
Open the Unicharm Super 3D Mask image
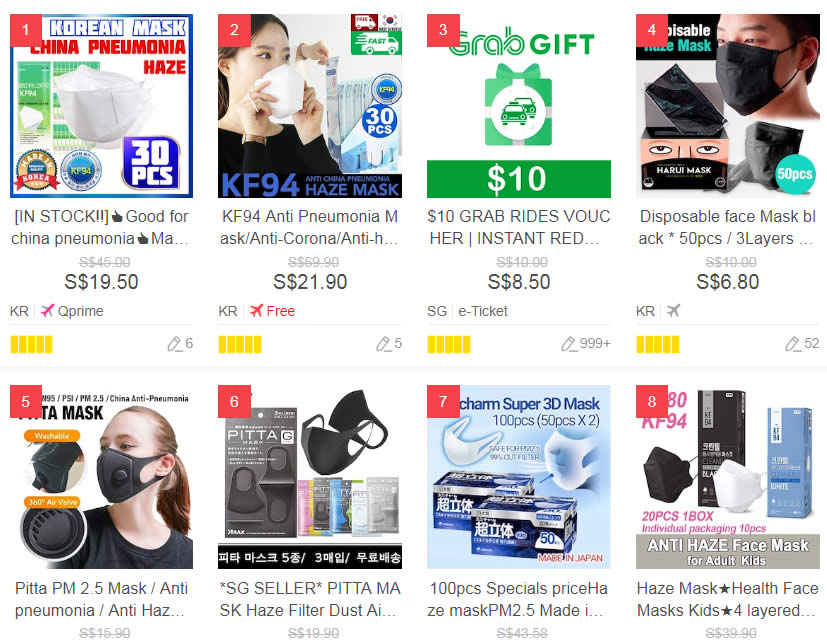pyautogui.click(x=519, y=477)
